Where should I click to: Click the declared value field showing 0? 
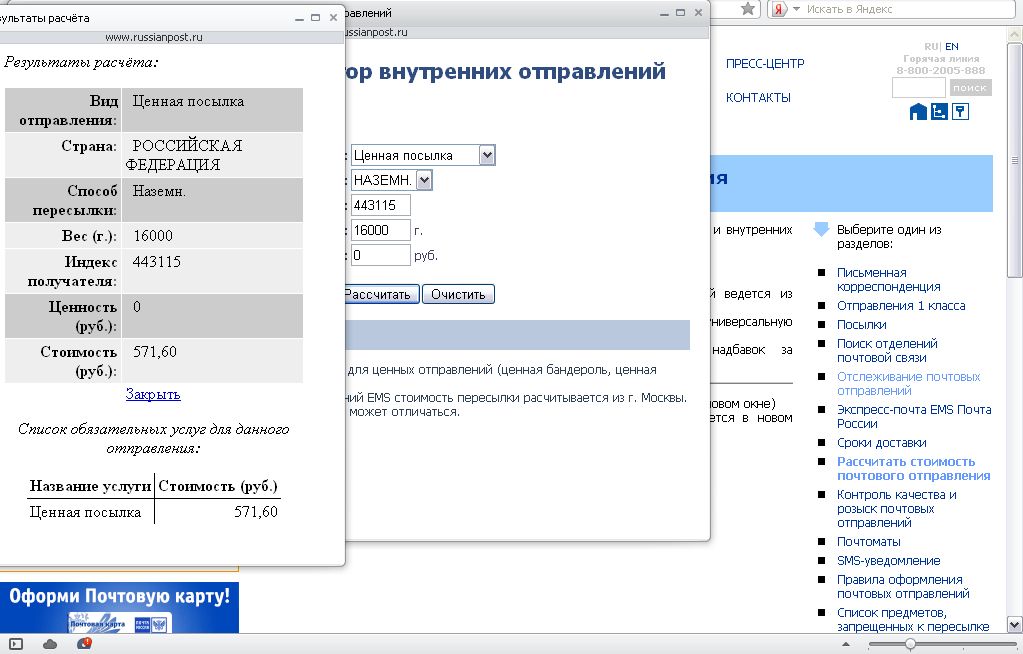(381, 255)
